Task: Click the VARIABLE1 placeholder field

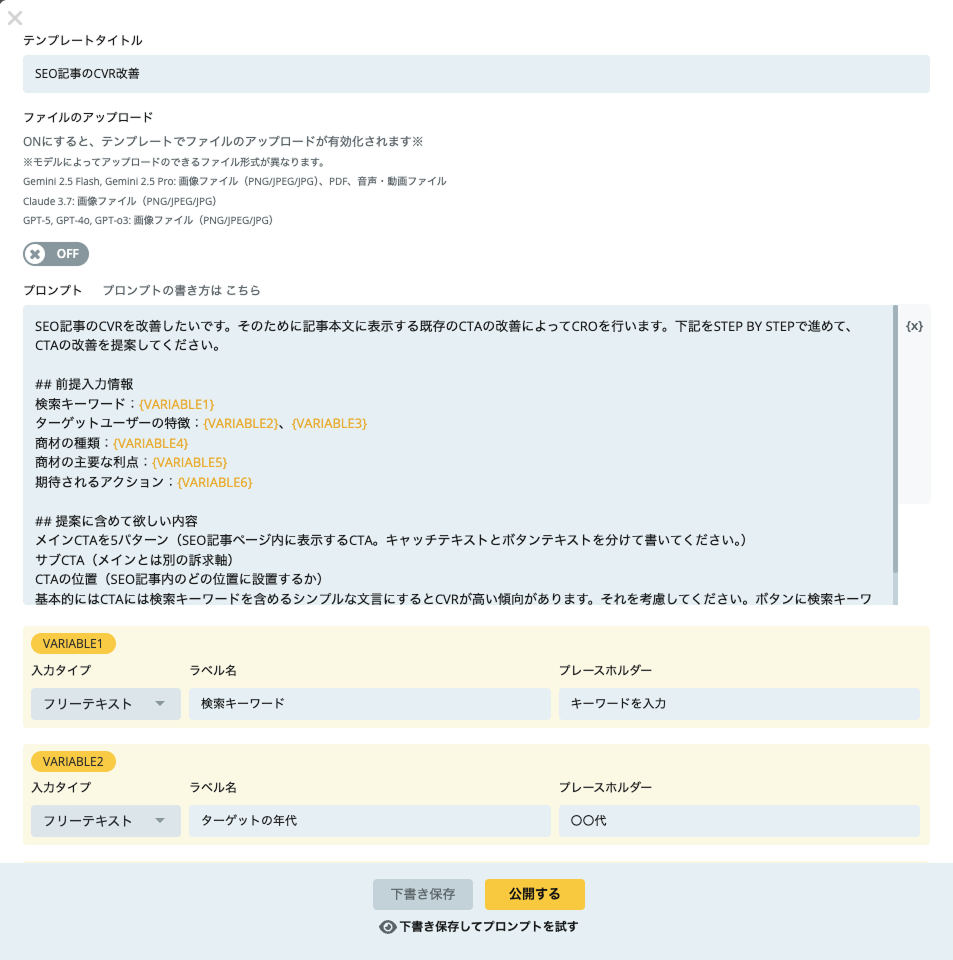Action: click(738, 704)
